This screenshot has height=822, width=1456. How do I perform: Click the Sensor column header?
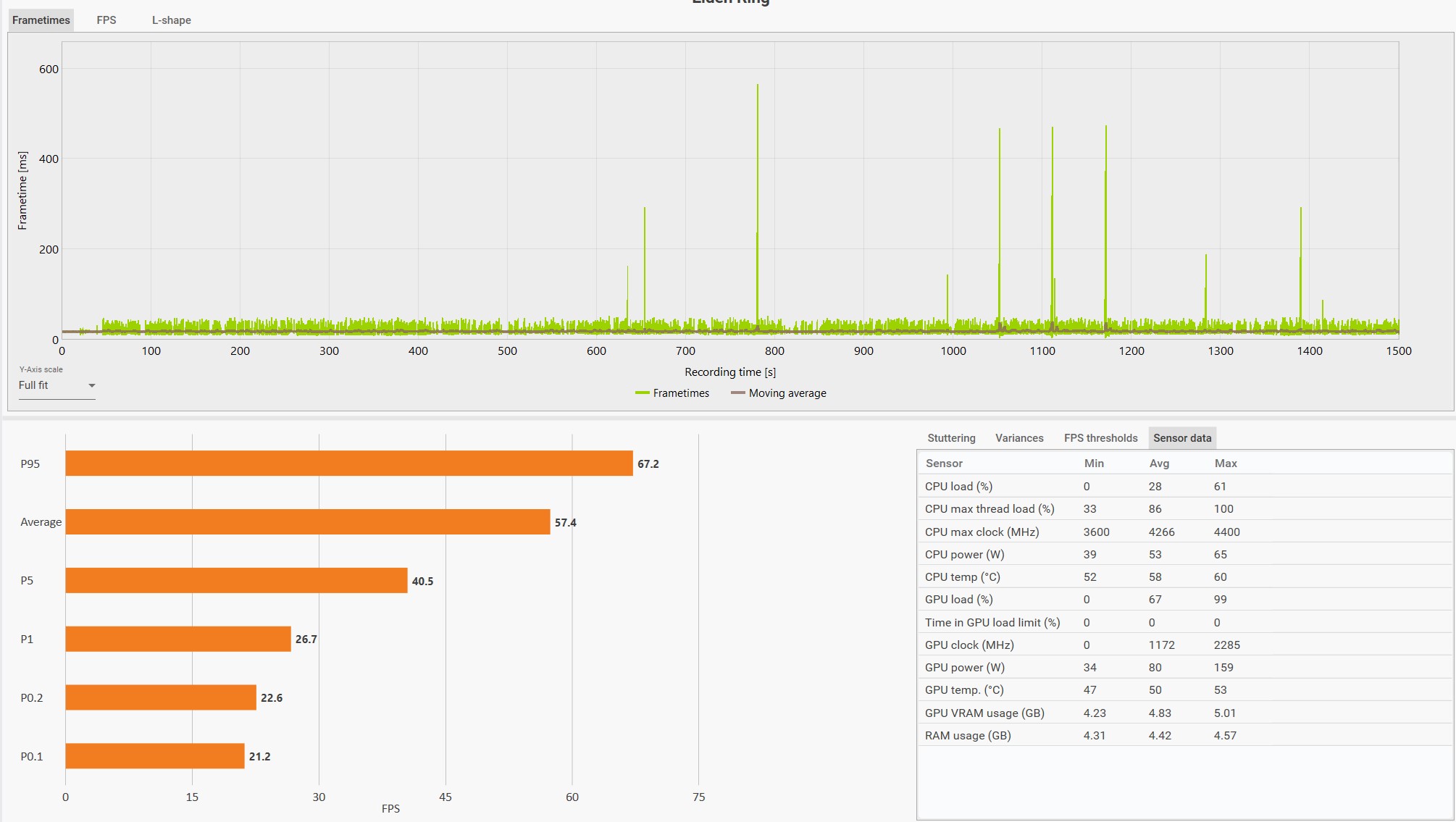944,464
